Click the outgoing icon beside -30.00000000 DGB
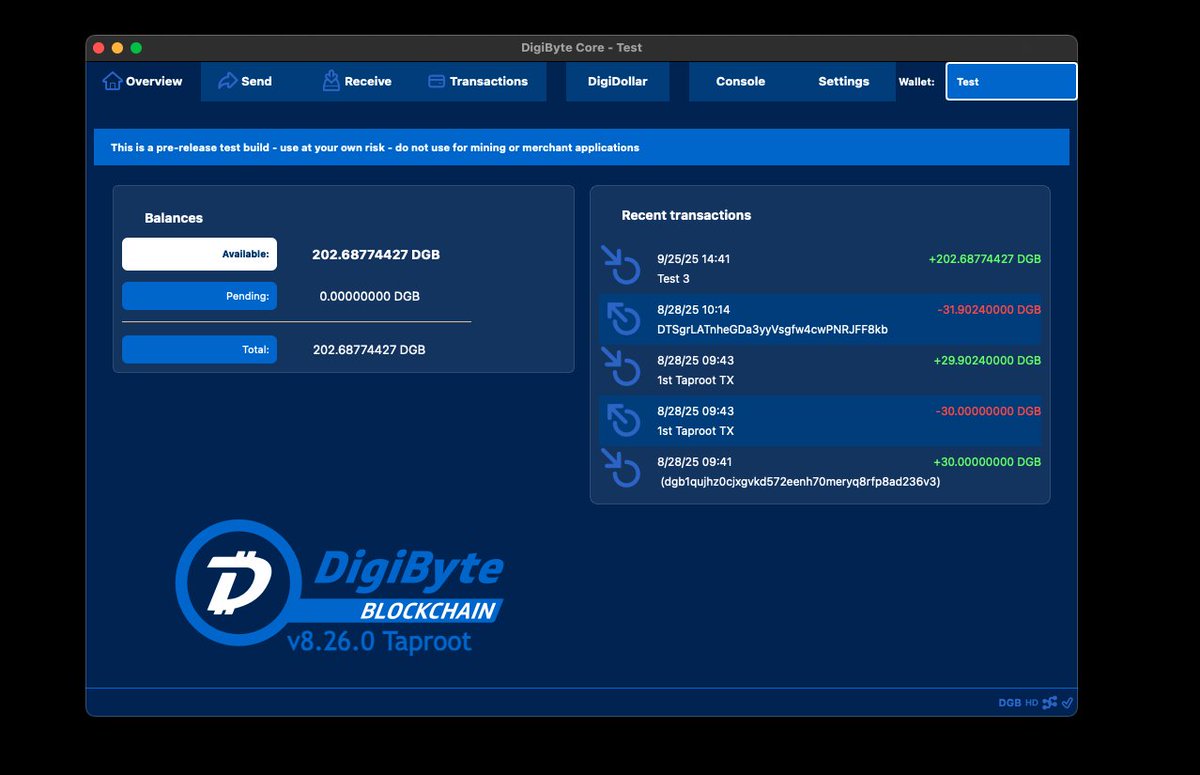This screenshot has height=775, width=1200. point(622,420)
